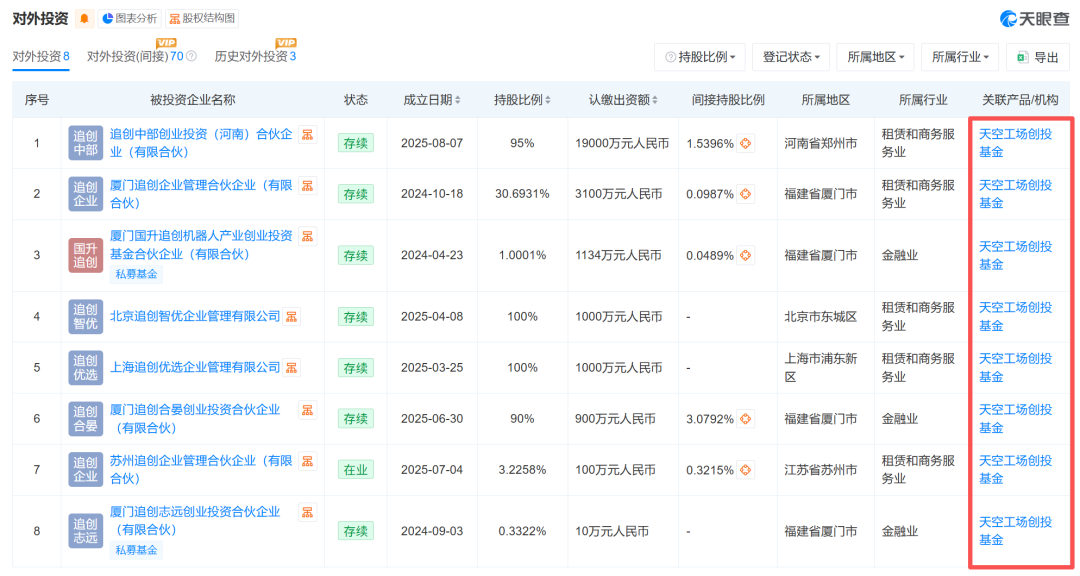Image resolution: width=1080 pixels, height=576 pixels.
Task: Click 私募基金 tag under 厦门追创志远
Action: click(136, 551)
